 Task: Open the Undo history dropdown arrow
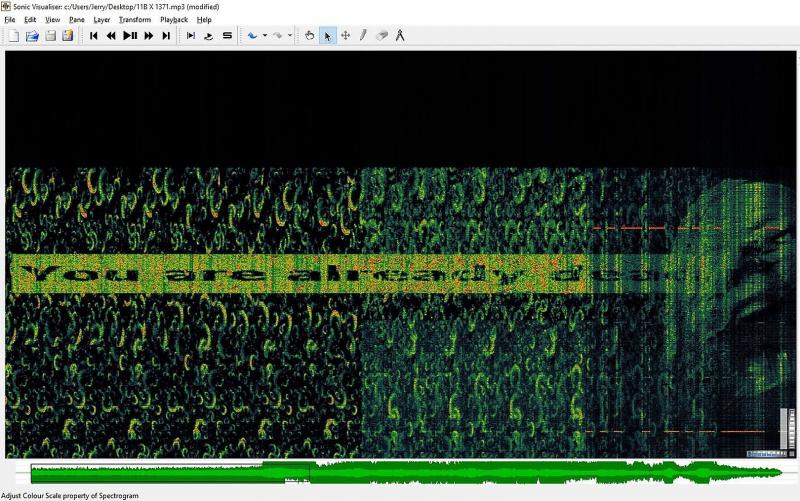pyautogui.click(x=265, y=36)
